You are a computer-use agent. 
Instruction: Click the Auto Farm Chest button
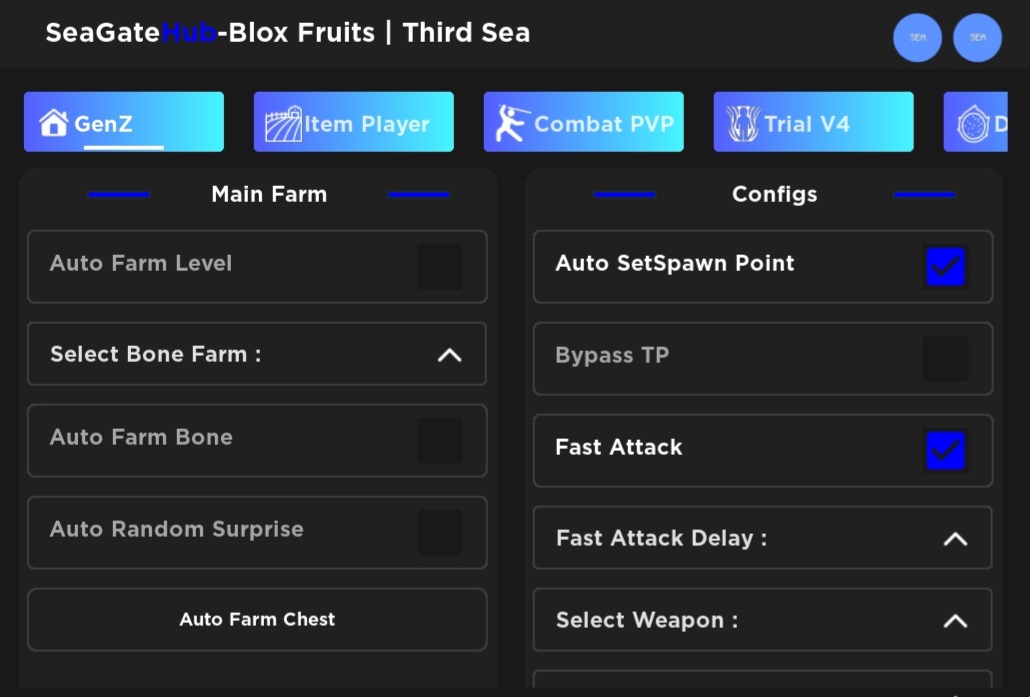click(x=257, y=619)
